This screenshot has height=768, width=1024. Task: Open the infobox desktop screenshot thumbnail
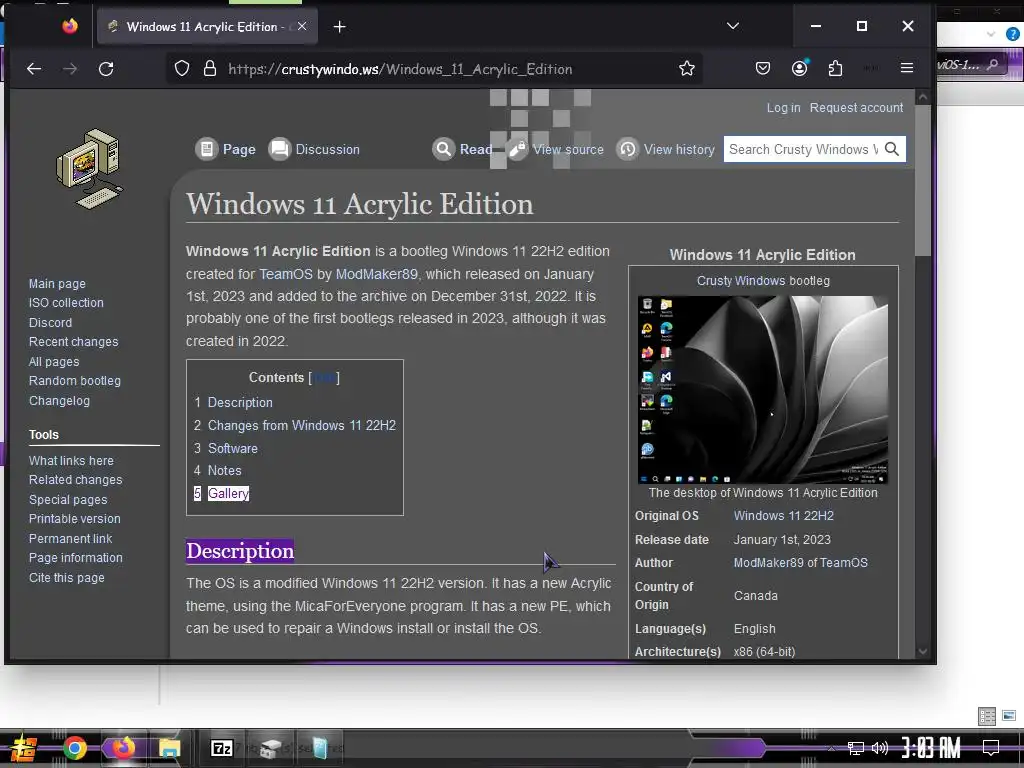point(763,389)
